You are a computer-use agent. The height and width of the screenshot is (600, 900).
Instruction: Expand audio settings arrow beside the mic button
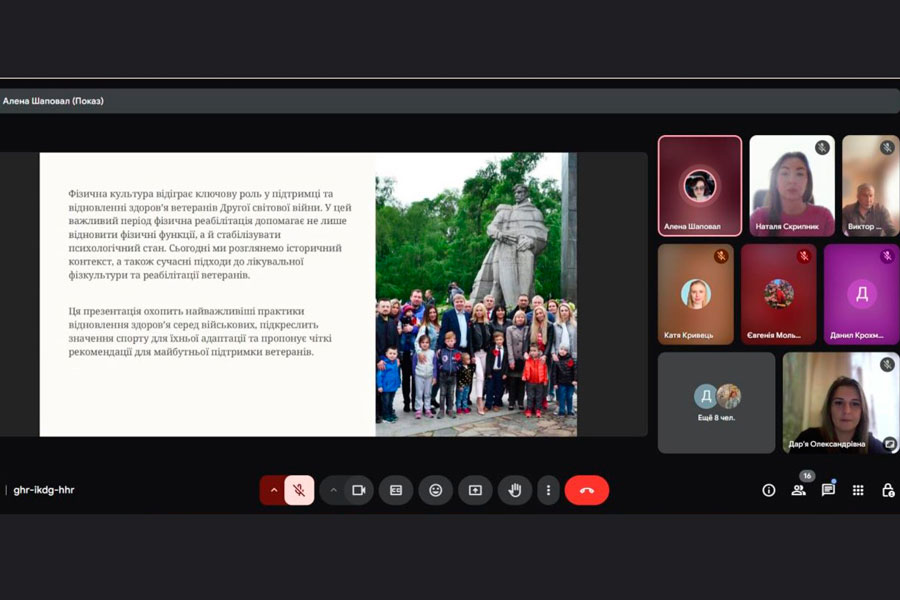274,490
